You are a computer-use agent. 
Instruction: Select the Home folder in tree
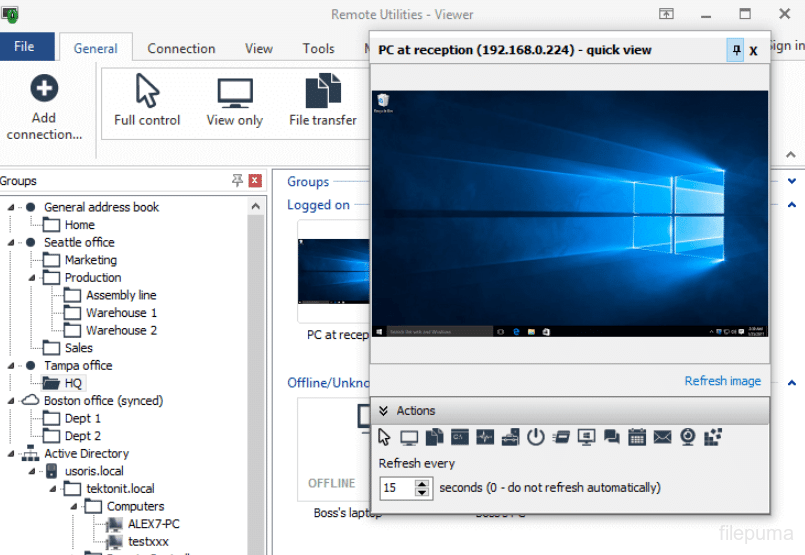(x=80, y=225)
